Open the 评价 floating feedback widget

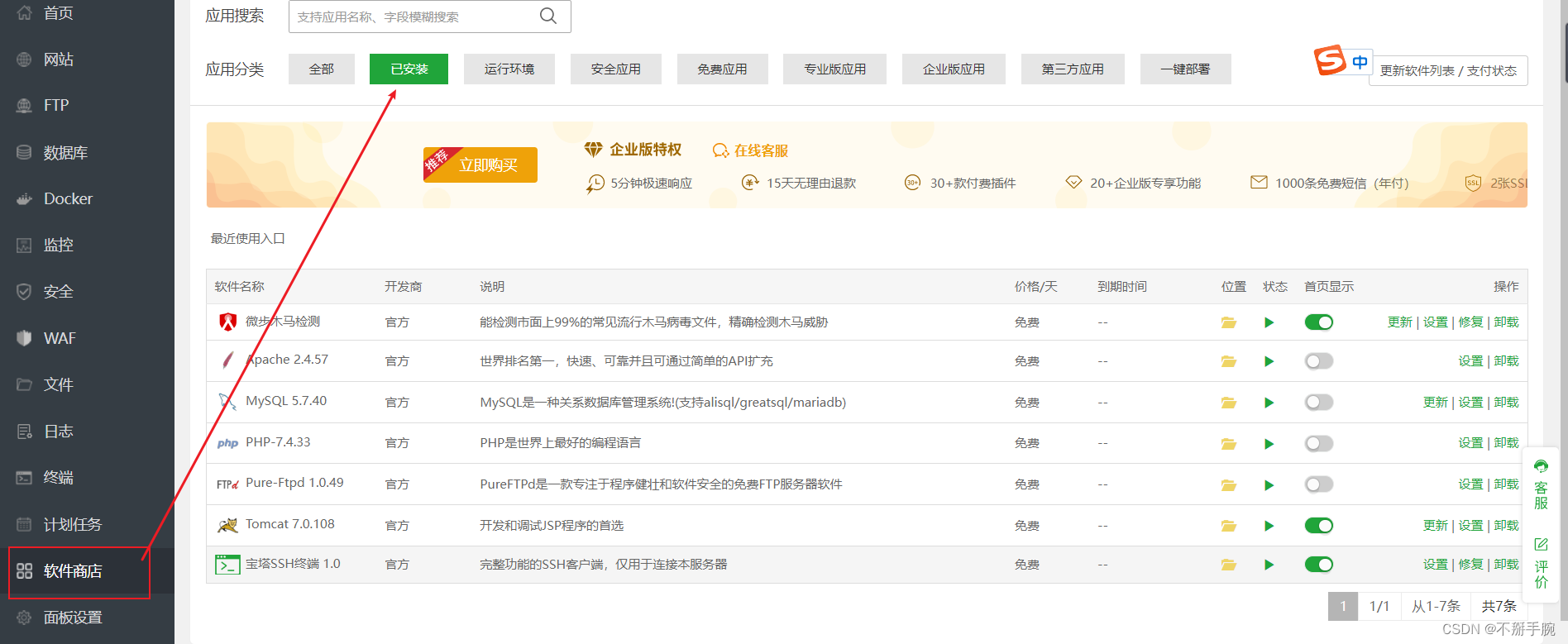pyautogui.click(x=1542, y=563)
